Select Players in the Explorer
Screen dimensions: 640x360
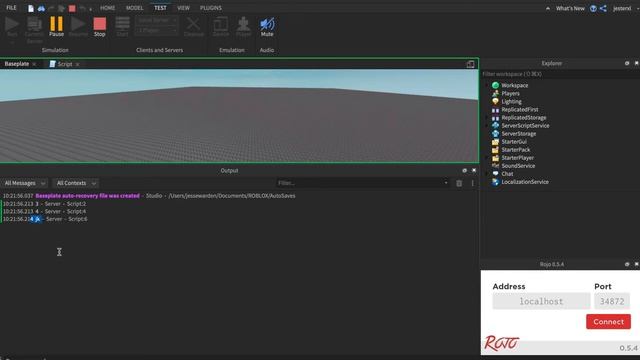pos(510,93)
